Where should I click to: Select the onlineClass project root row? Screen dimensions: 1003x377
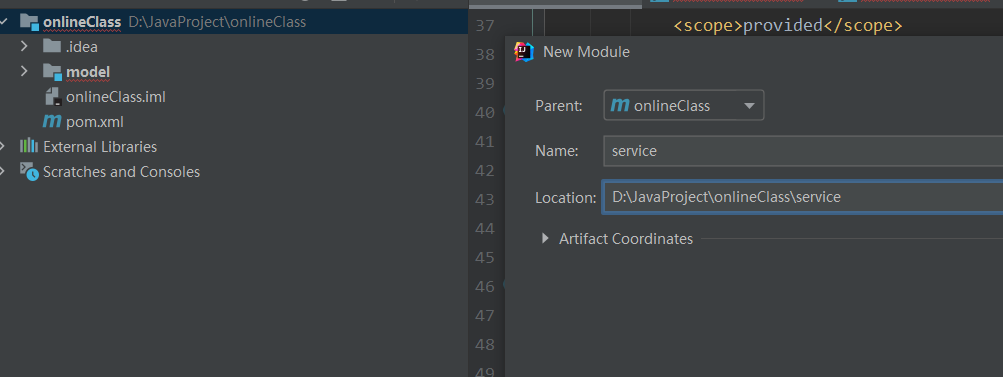coord(234,22)
